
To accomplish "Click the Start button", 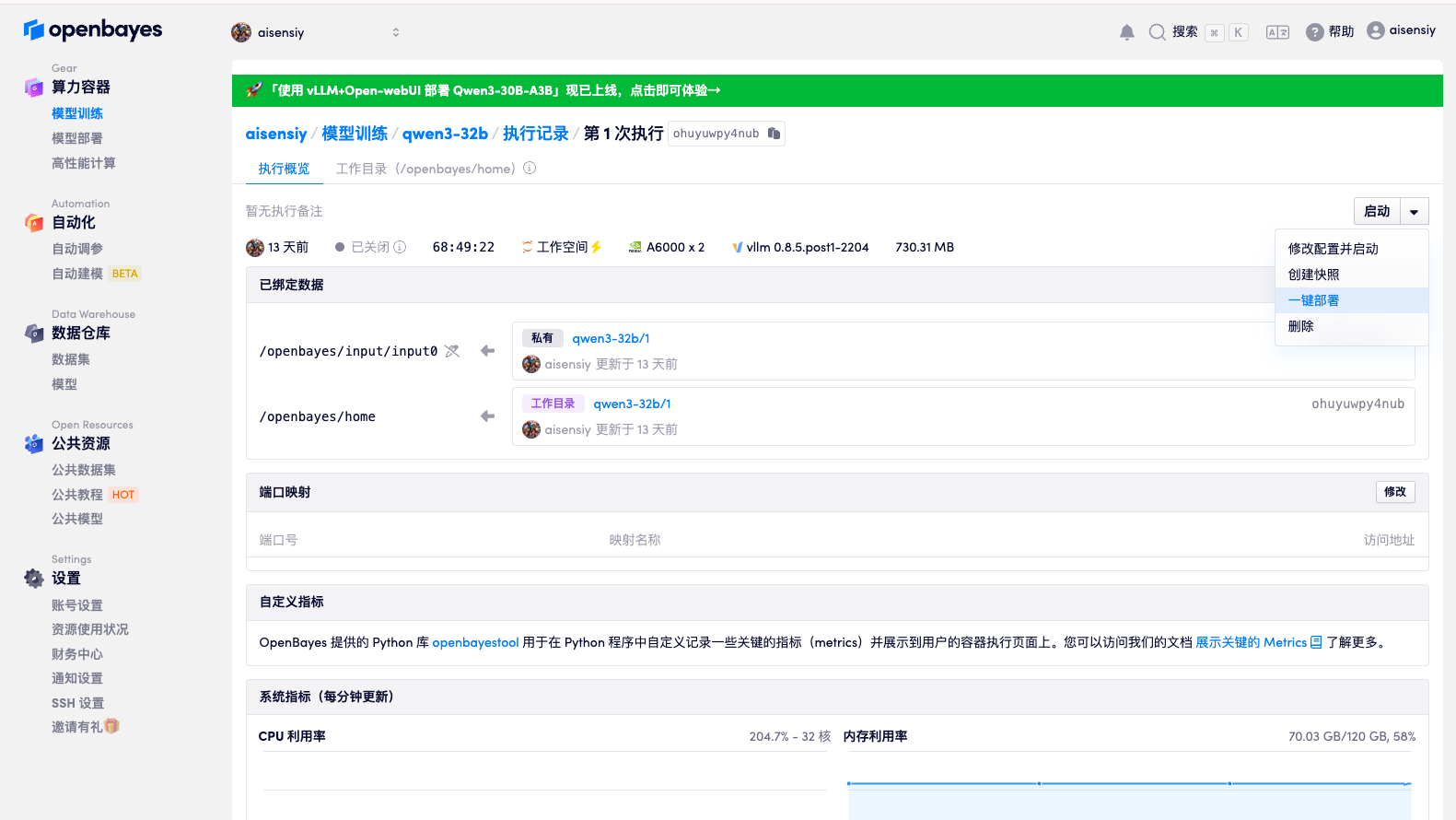I will click(x=1377, y=212).
